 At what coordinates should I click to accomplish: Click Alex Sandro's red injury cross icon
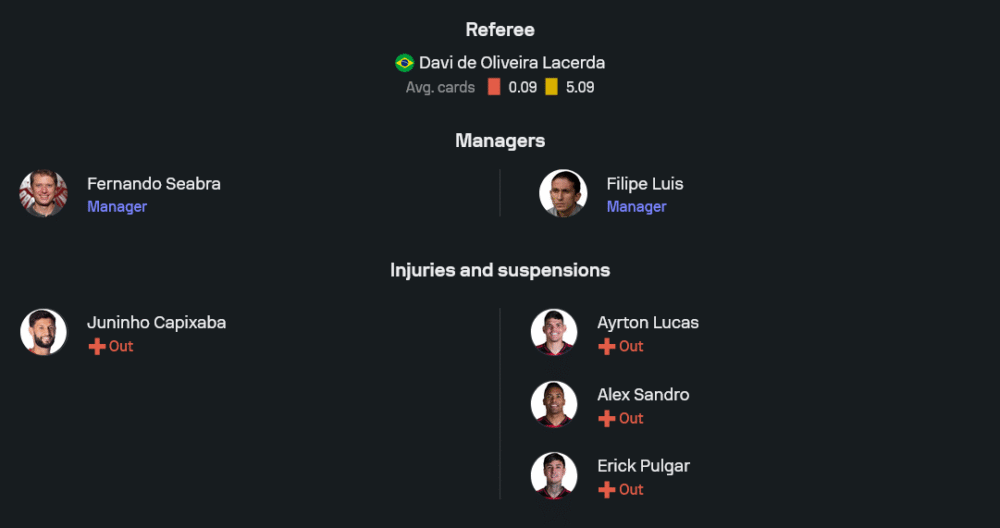click(x=607, y=418)
